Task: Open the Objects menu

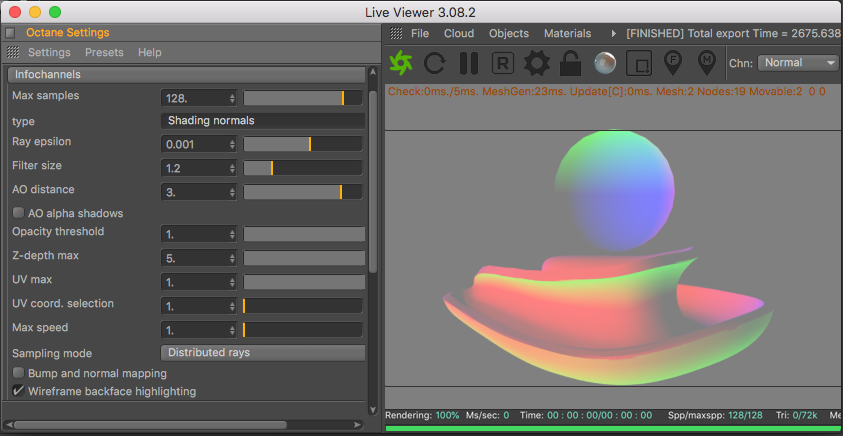Action: coord(509,33)
